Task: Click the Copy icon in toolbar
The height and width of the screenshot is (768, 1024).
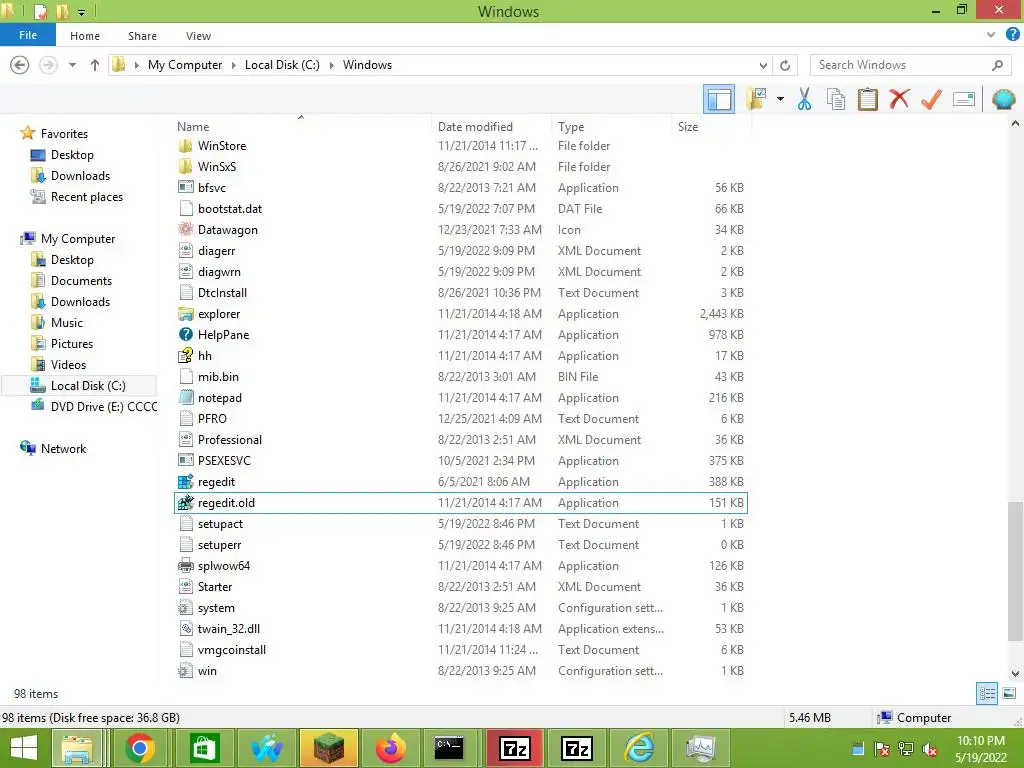Action: pos(836,99)
